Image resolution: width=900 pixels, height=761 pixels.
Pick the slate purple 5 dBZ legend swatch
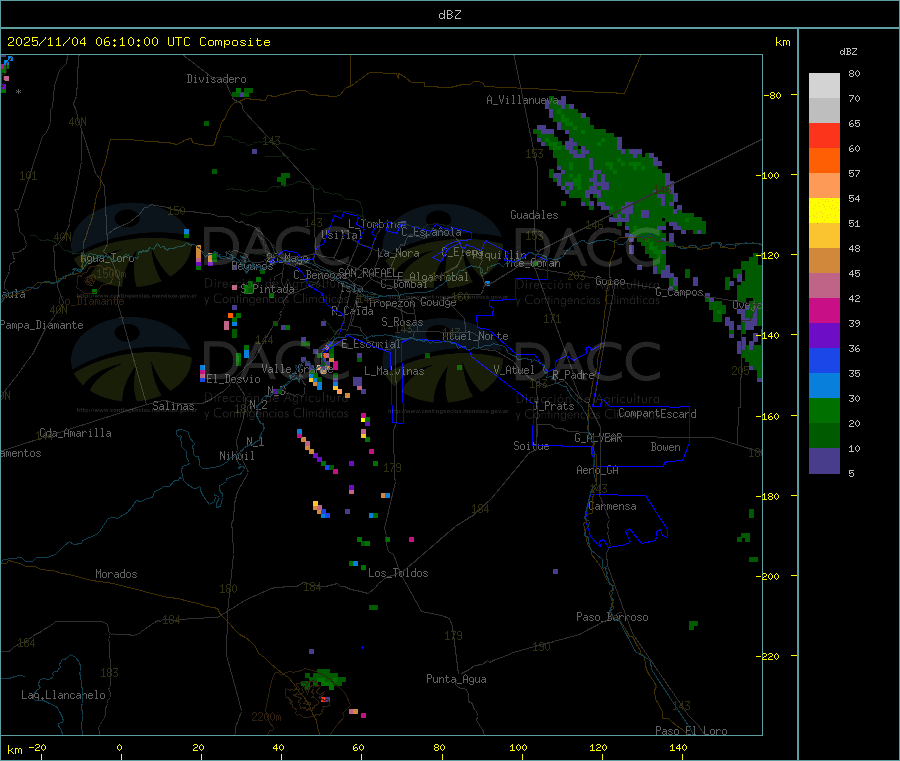tap(824, 461)
